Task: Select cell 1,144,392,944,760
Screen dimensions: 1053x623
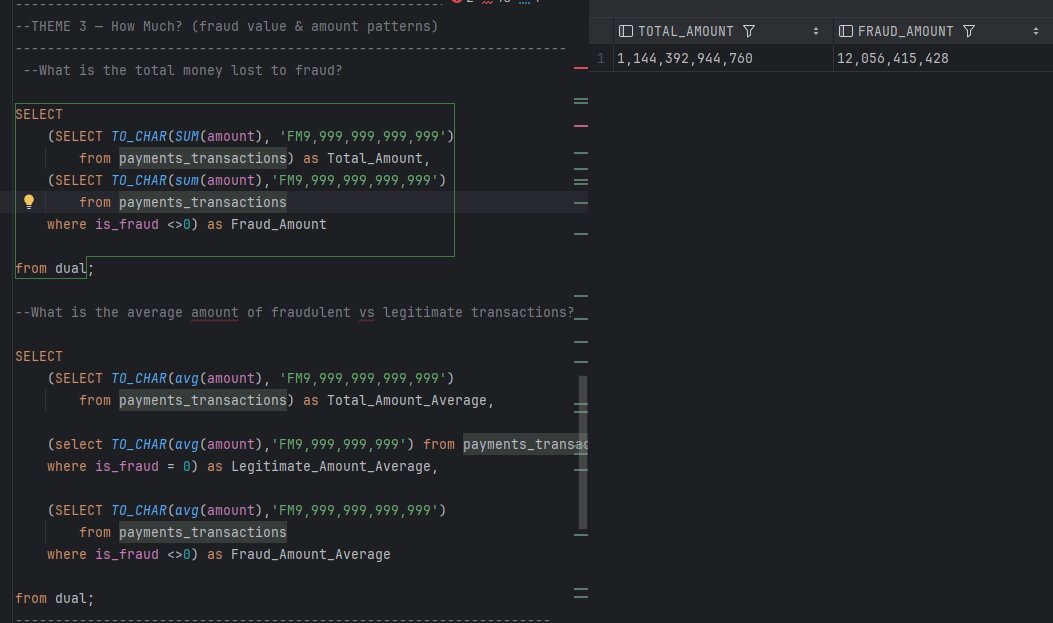Action: 723,58
